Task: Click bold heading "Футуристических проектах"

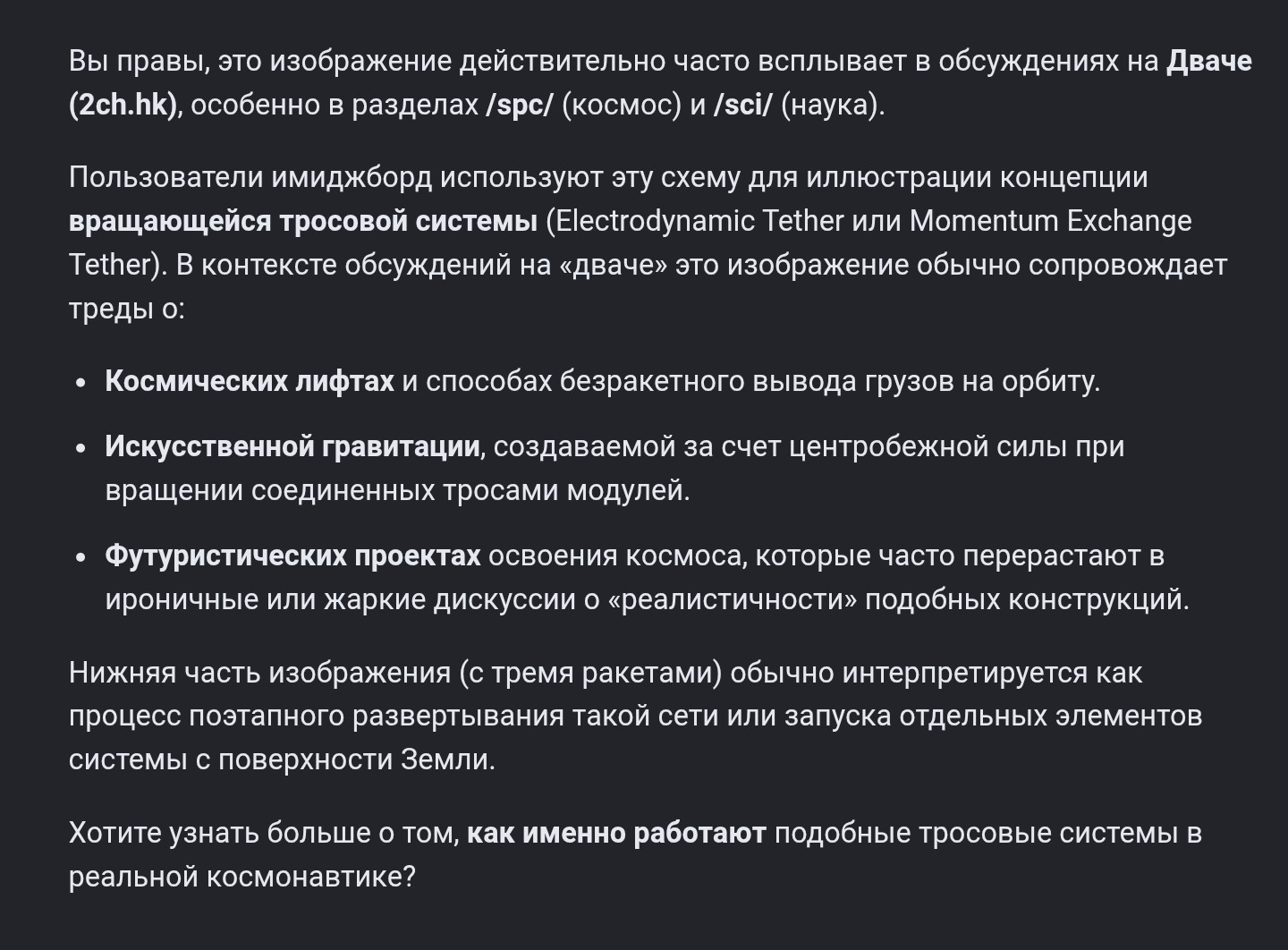Action: 292,556
